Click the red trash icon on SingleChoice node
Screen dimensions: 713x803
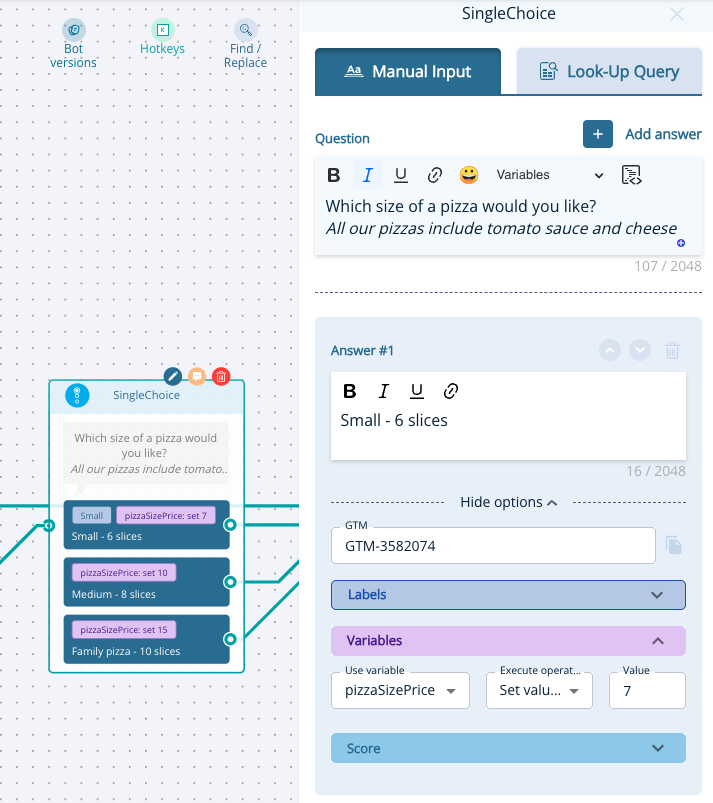pyautogui.click(x=221, y=377)
